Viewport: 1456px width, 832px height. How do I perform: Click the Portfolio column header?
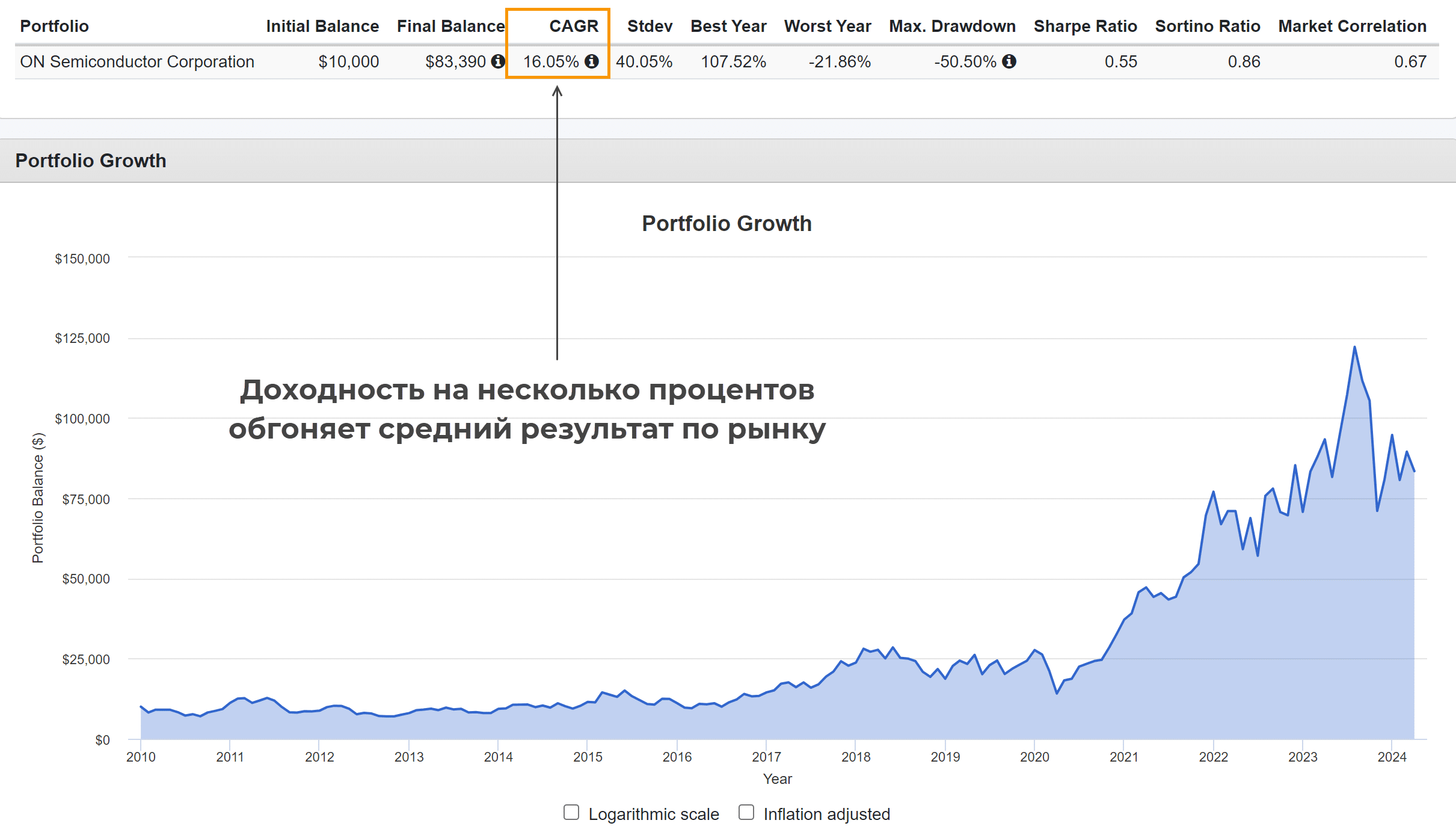pos(54,26)
